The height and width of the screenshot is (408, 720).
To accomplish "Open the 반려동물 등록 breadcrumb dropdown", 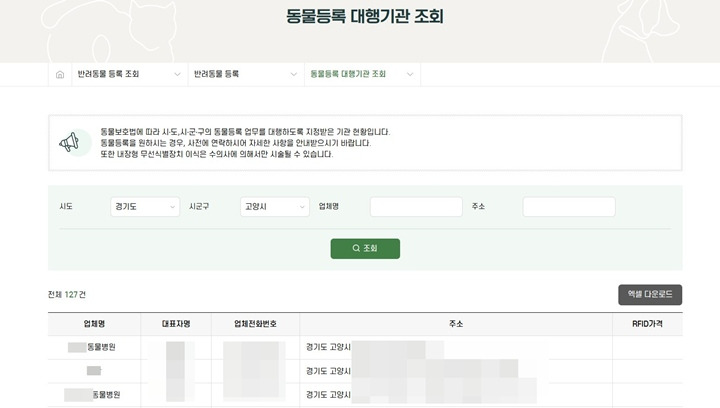I will pos(246,74).
